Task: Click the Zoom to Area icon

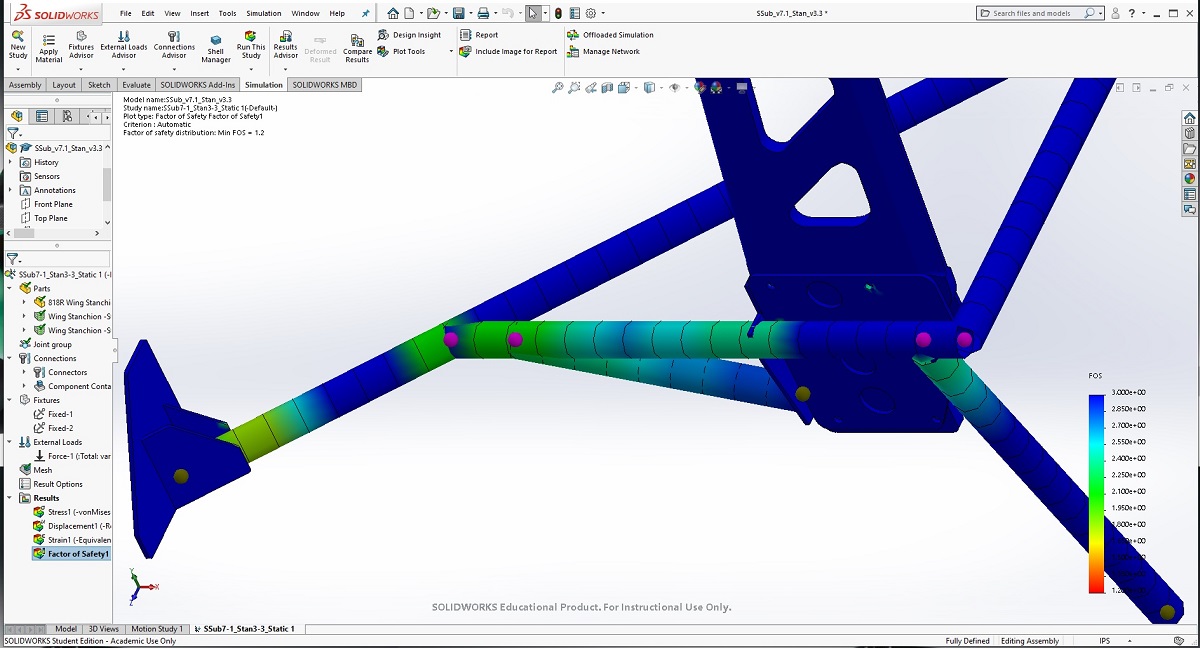Action: point(575,88)
